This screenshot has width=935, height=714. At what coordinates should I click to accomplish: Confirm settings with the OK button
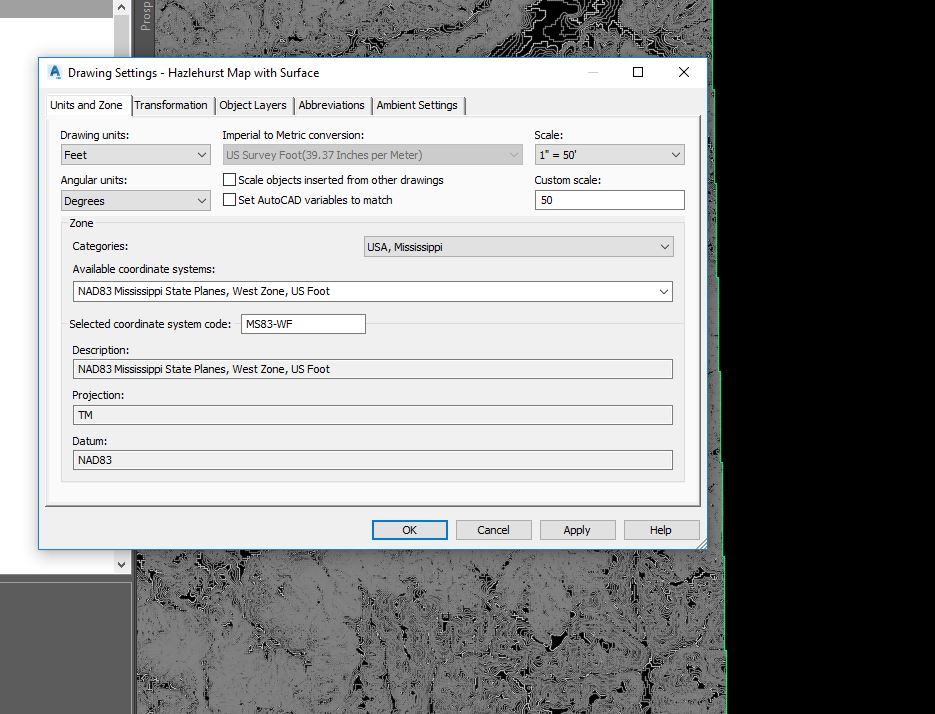click(409, 529)
